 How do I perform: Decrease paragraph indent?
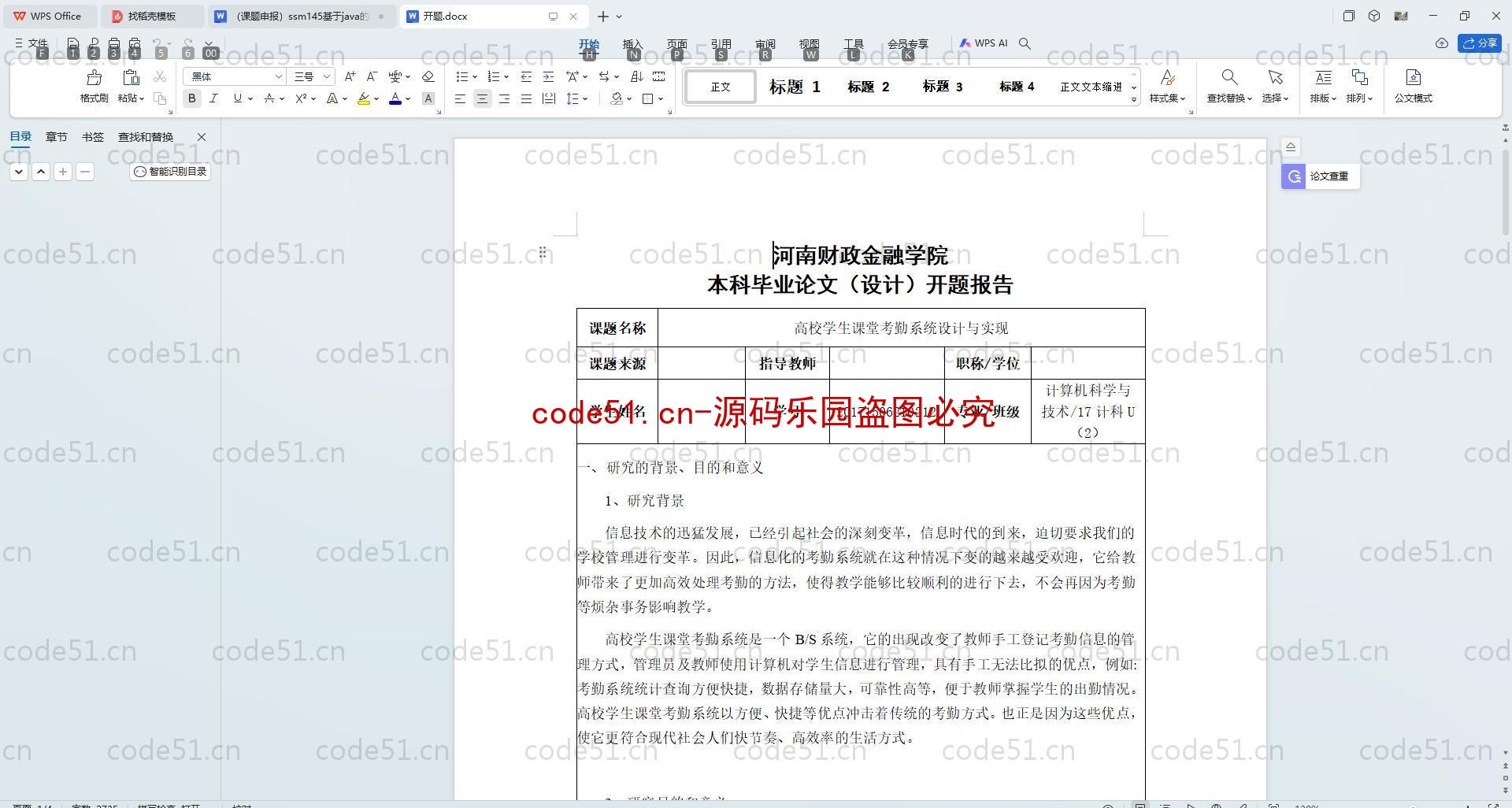(526, 76)
